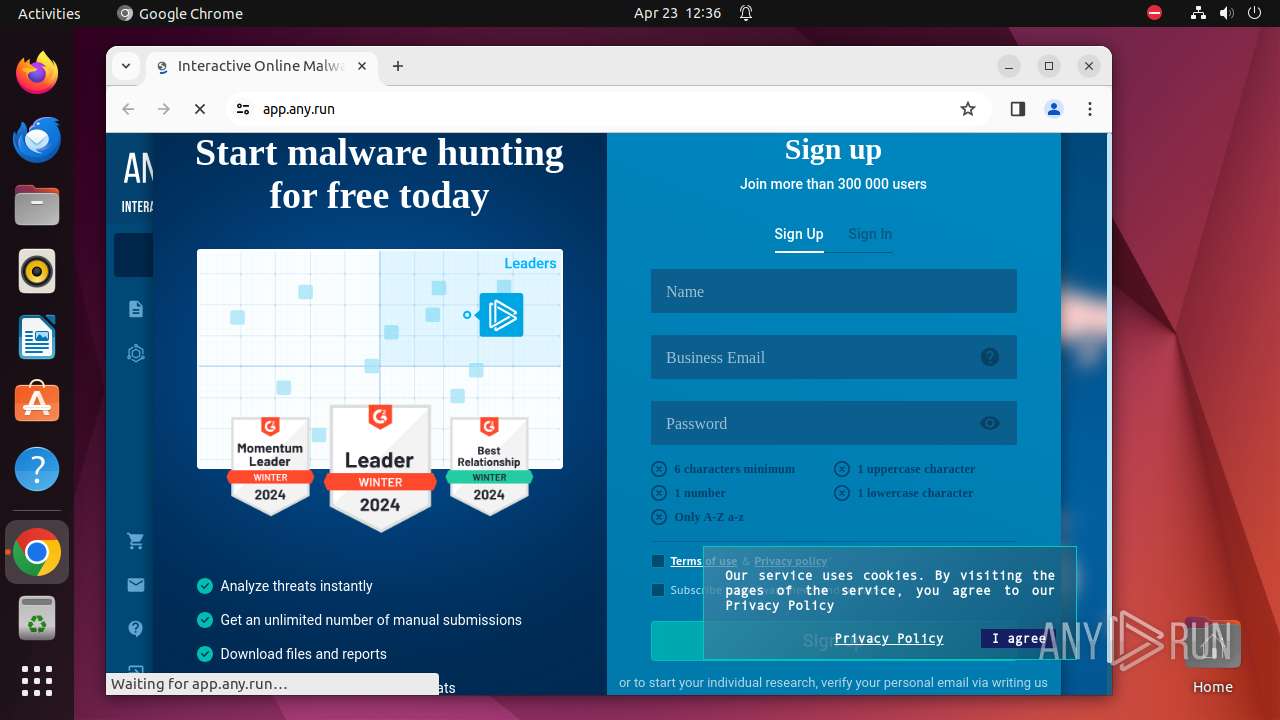Open the Home folder desktop icon

coord(1212,656)
